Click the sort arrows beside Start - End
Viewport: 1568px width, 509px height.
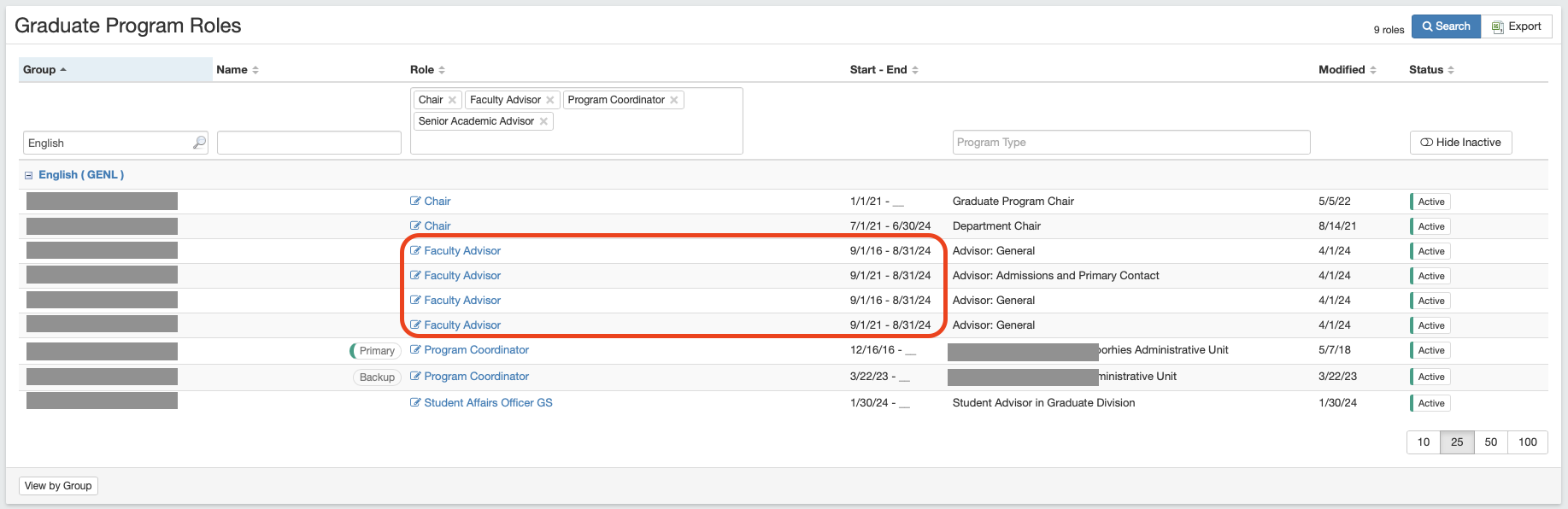click(915, 70)
